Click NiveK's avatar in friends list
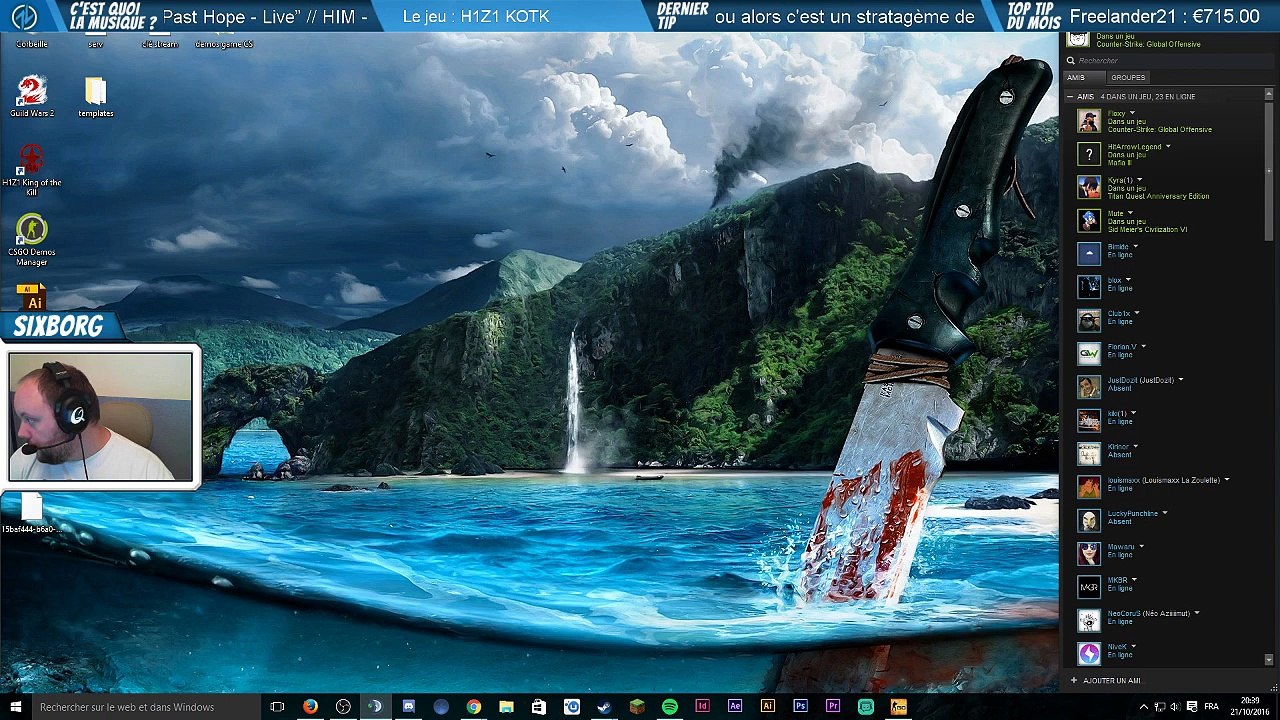The width and height of the screenshot is (1280, 720). coord(1089,653)
